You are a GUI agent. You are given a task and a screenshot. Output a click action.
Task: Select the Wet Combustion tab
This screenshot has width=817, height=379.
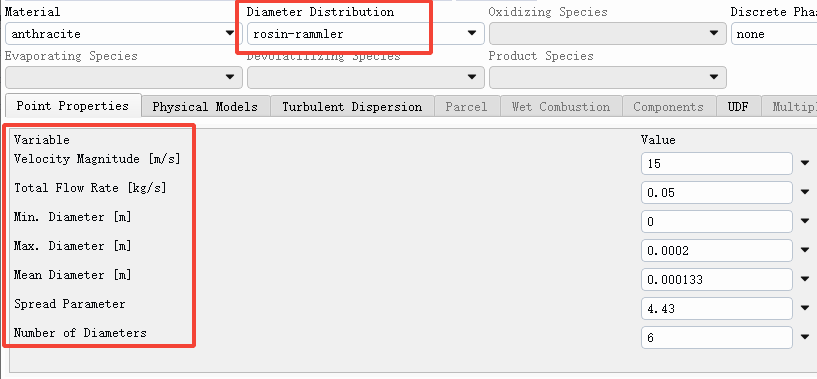point(561,107)
